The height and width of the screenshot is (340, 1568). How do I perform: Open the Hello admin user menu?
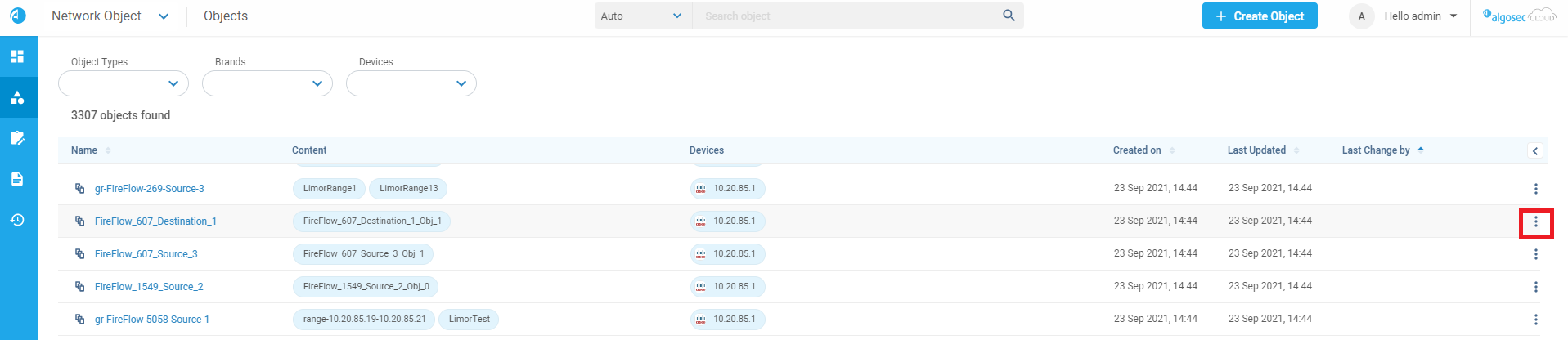tap(1419, 16)
